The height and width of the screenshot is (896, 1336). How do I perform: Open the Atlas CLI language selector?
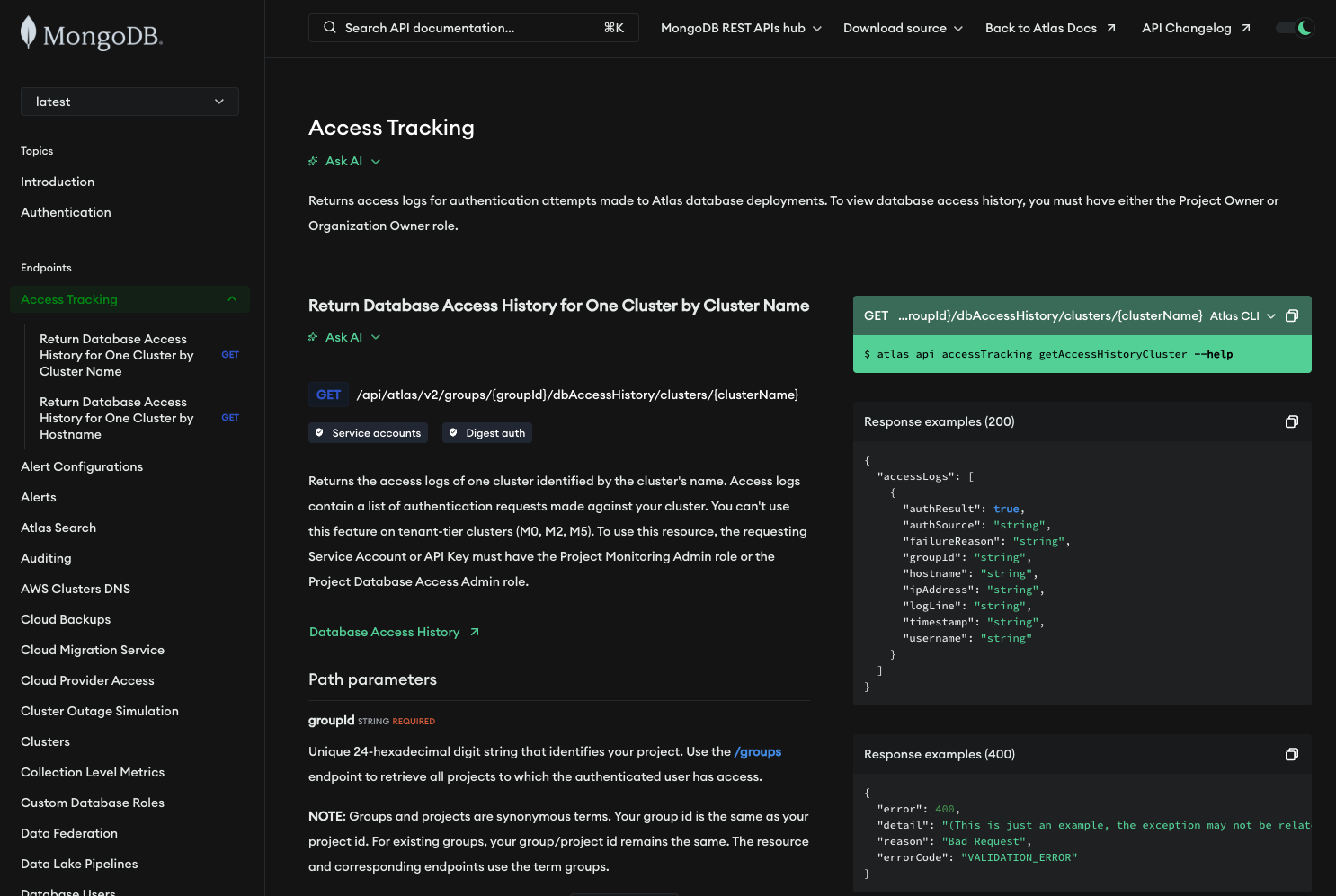pyautogui.click(x=1242, y=316)
